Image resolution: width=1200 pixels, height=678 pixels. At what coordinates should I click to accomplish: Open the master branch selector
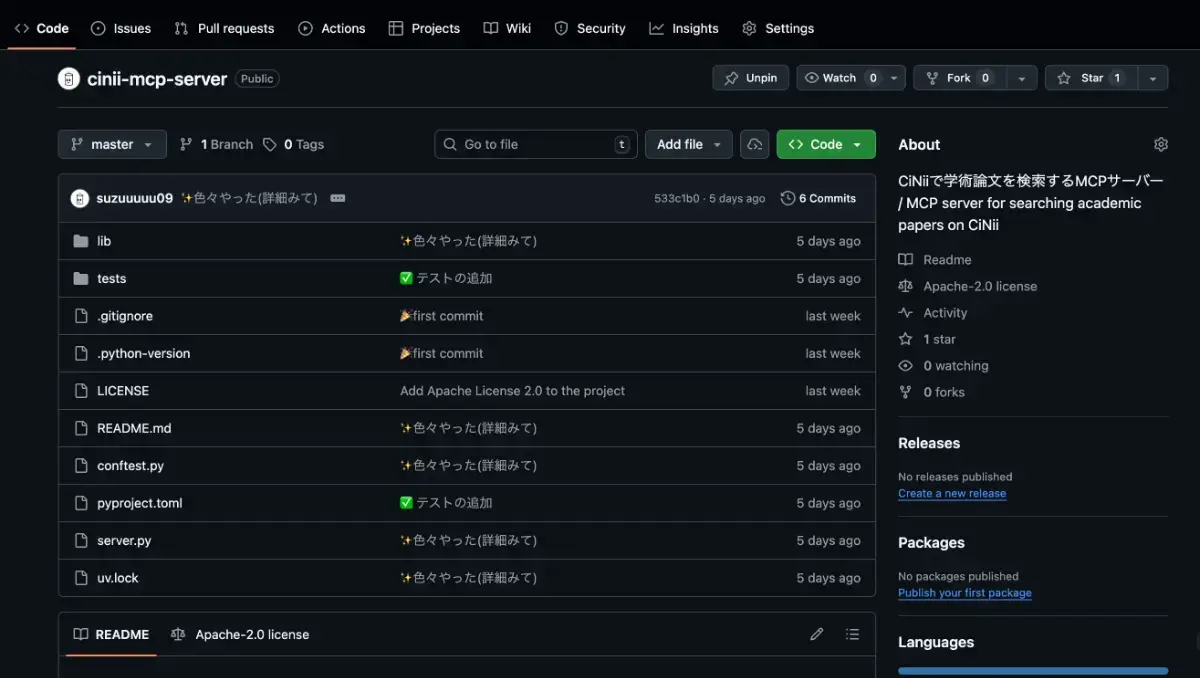tap(111, 144)
